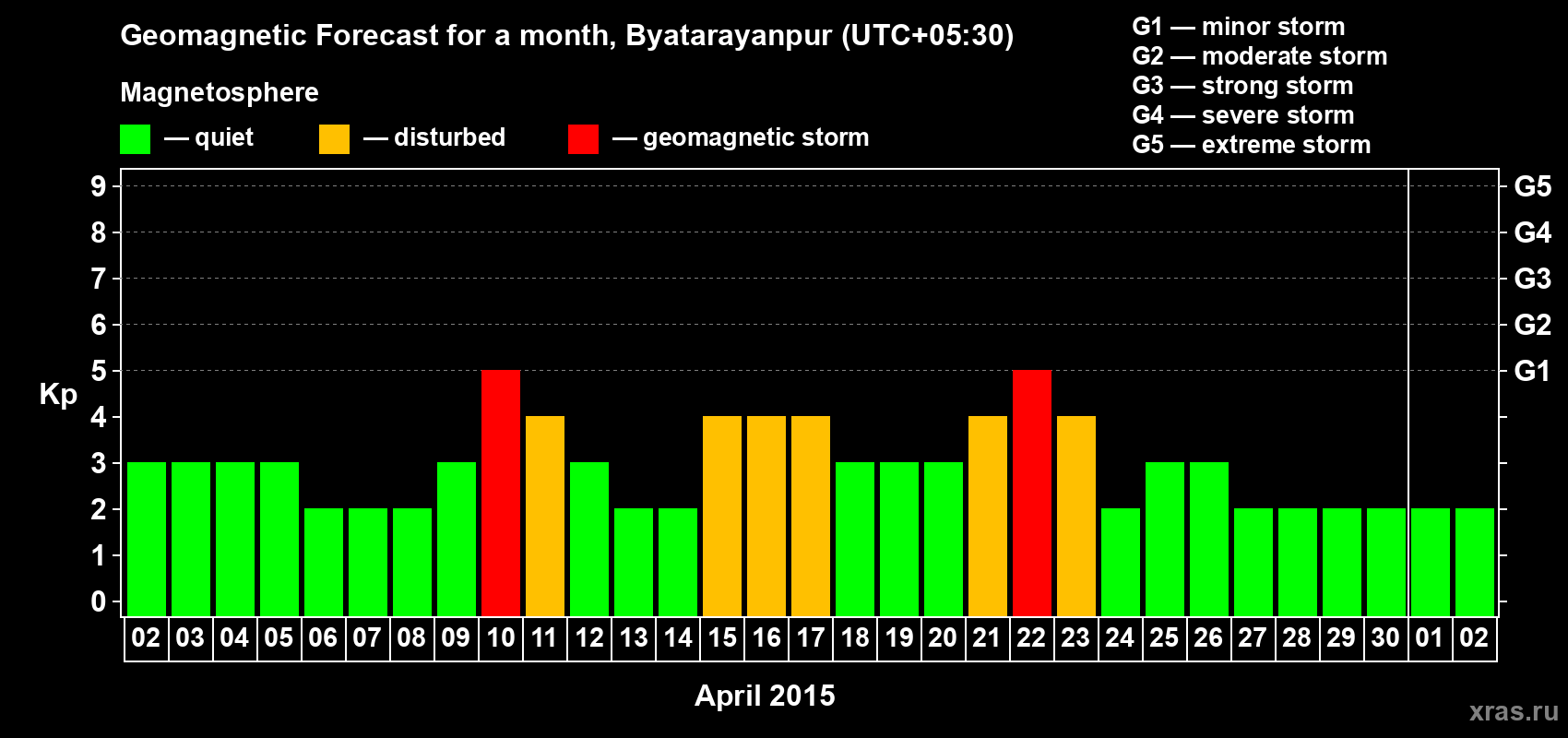Click date label 13 on the axis
The image size is (1568, 738).
tap(633, 638)
